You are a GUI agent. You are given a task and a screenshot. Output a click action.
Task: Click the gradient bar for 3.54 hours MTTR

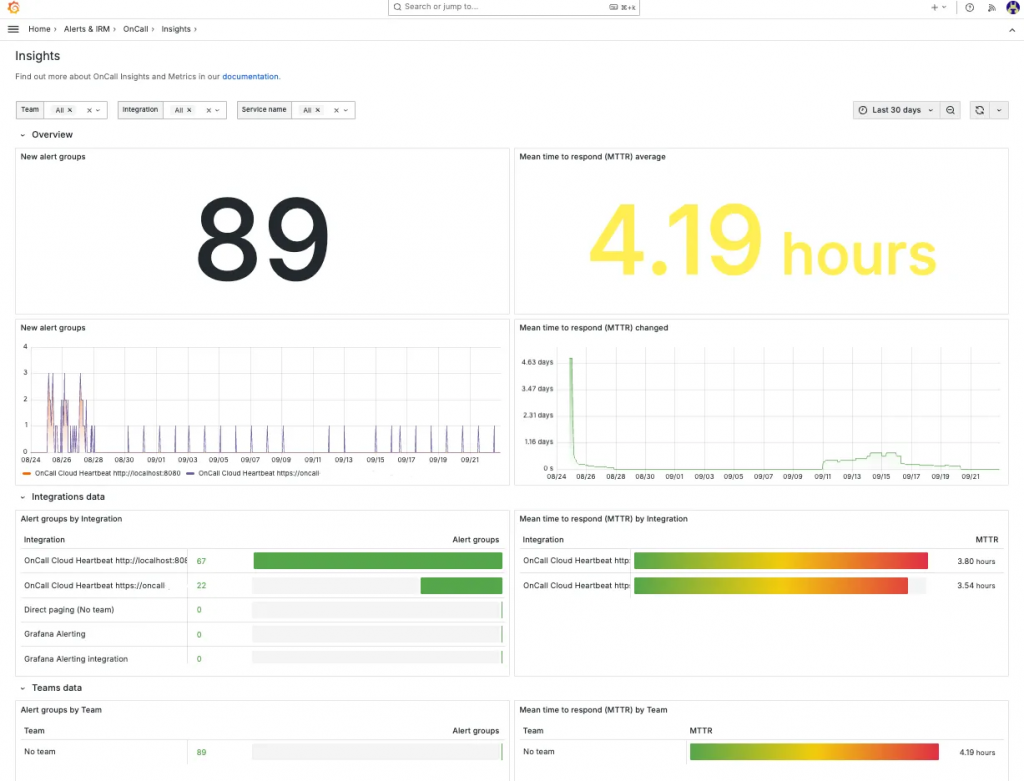[771, 586]
